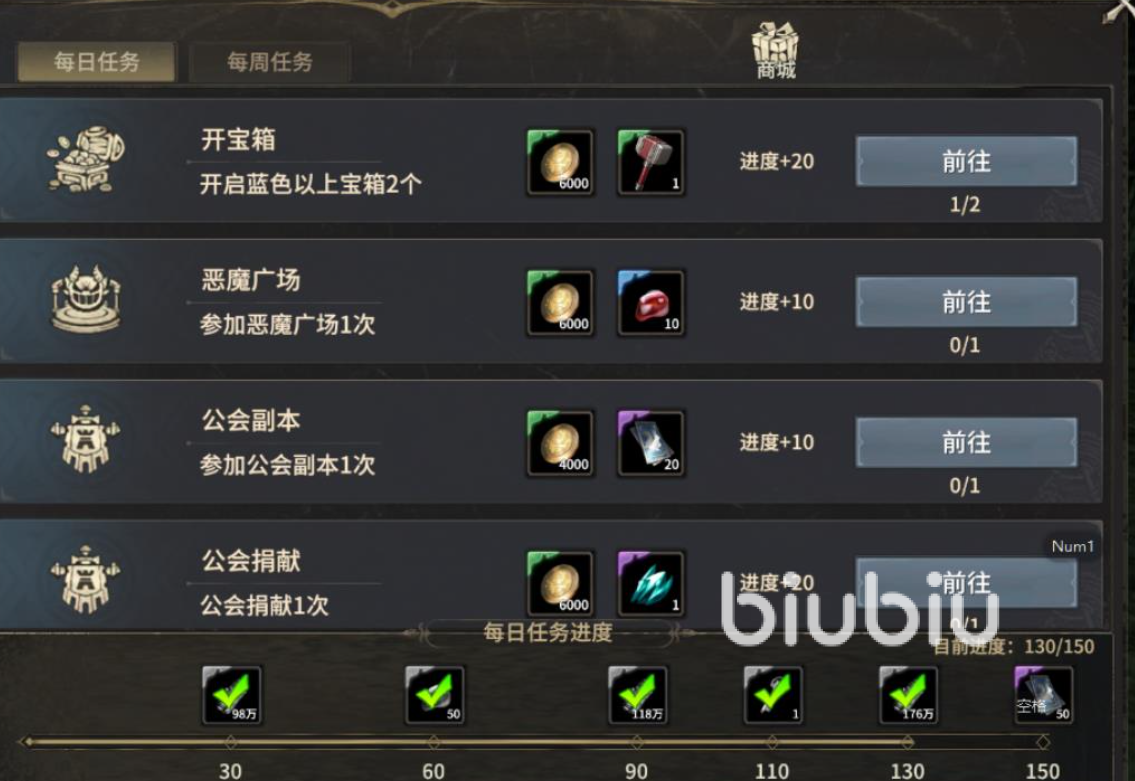Click the red gem reward in 恶魔广场
The width and height of the screenshot is (1135, 781).
coord(650,303)
